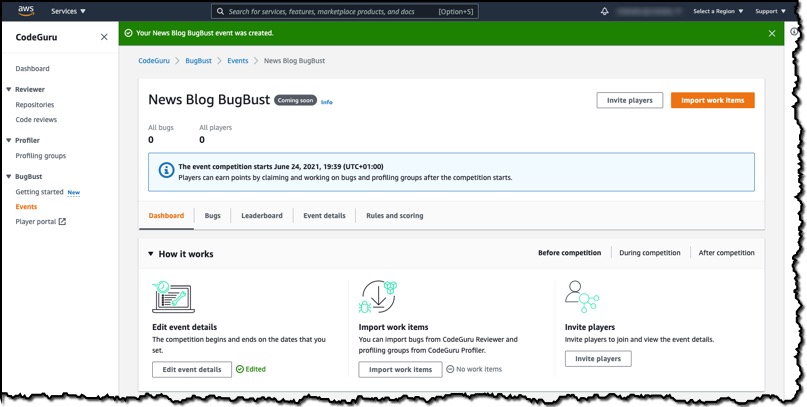807x407 pixels.
Task: Click the News Blog BugBust page title
Action: click(209, 100)
